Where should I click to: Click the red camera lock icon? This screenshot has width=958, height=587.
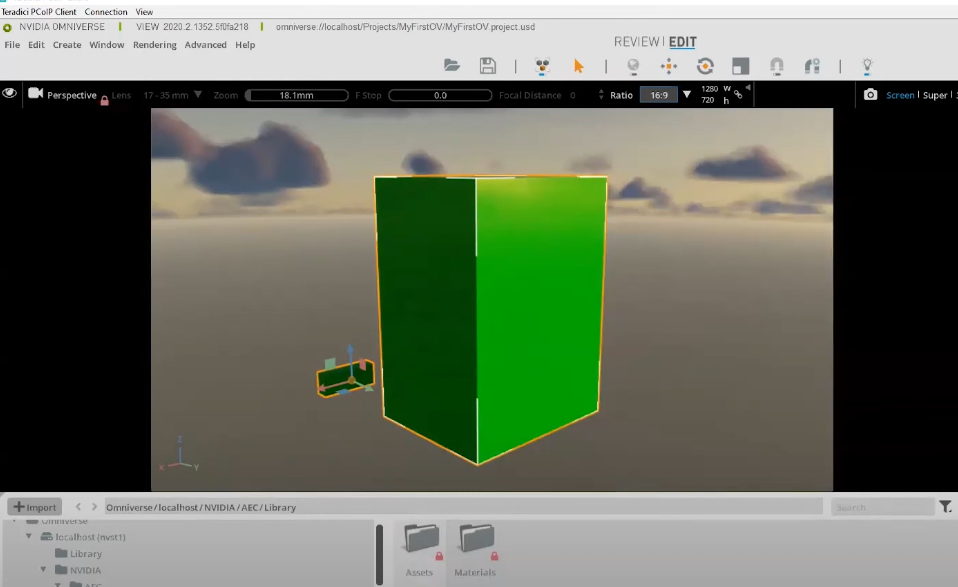click(104, 101)
